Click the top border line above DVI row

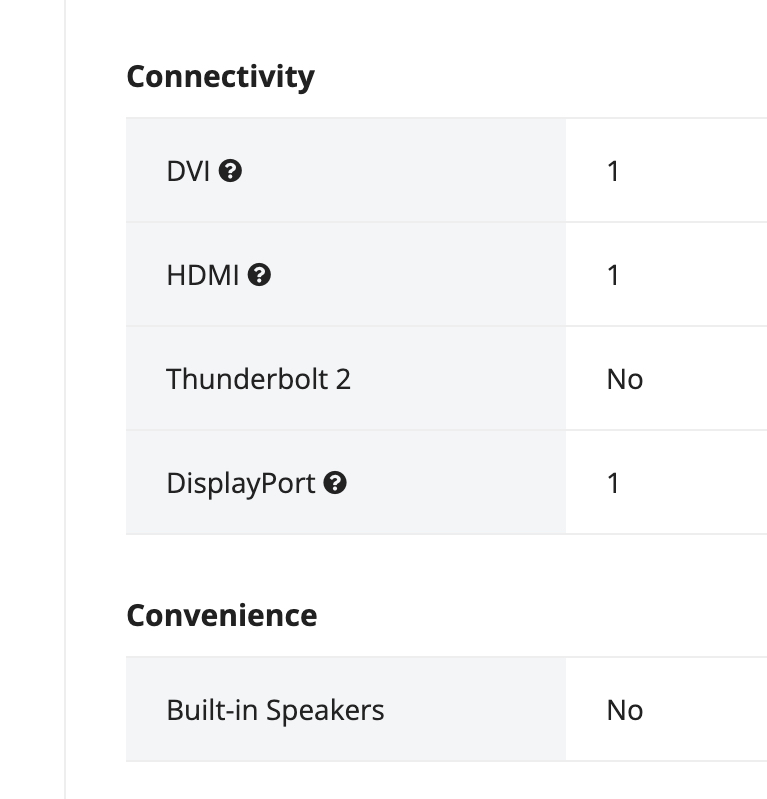[446, 118]
